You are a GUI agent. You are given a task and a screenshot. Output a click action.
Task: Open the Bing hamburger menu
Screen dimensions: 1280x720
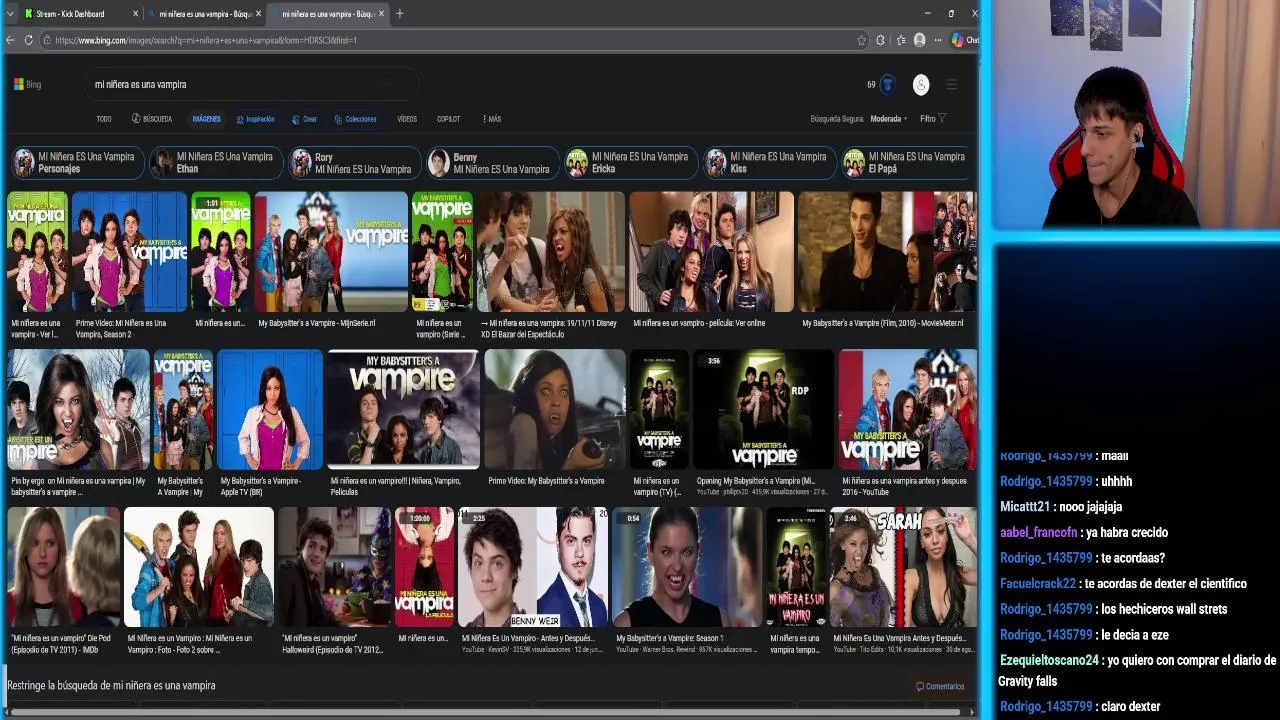951,85
